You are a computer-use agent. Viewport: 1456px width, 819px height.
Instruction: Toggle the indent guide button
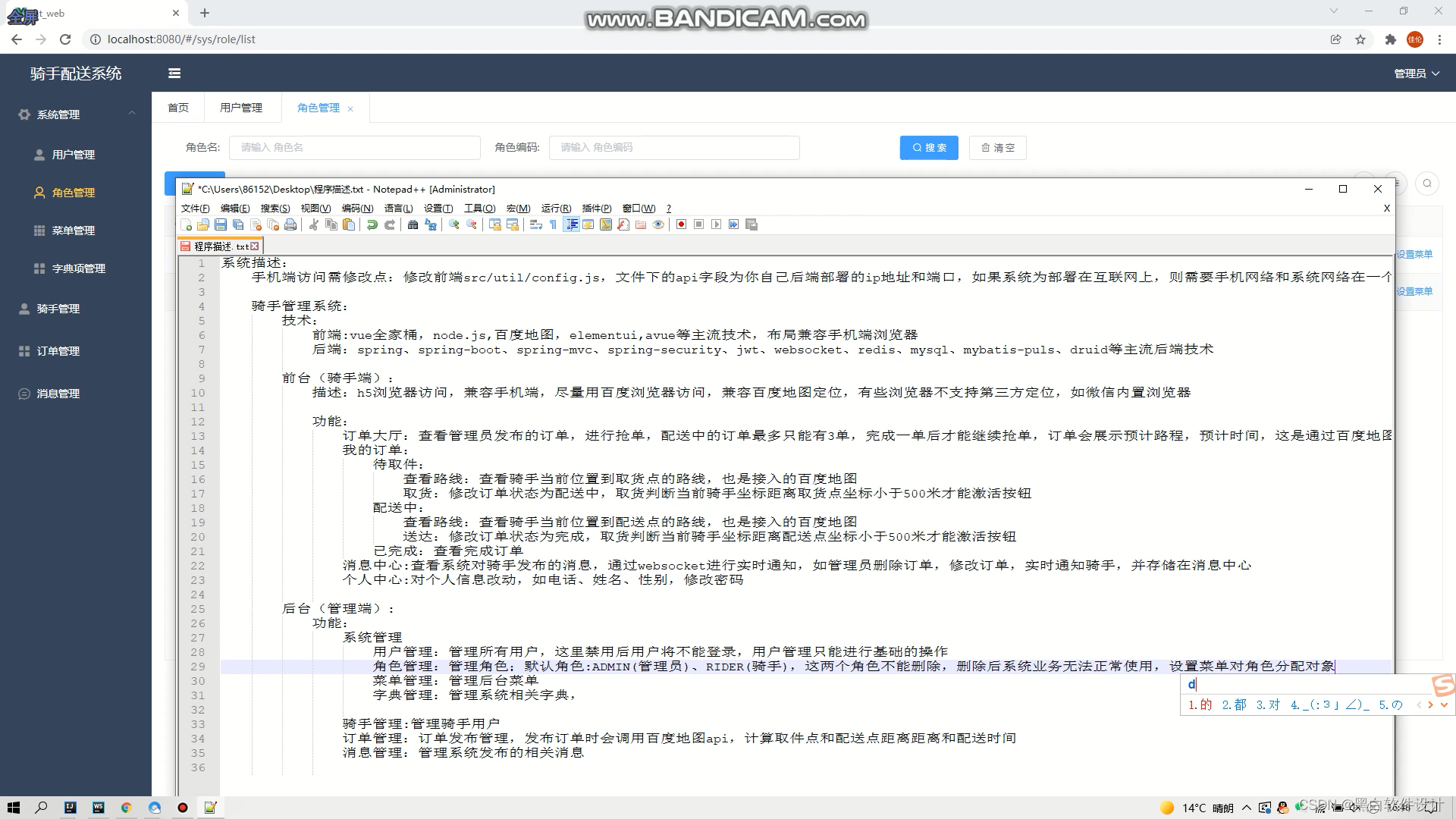pos(571,224)
